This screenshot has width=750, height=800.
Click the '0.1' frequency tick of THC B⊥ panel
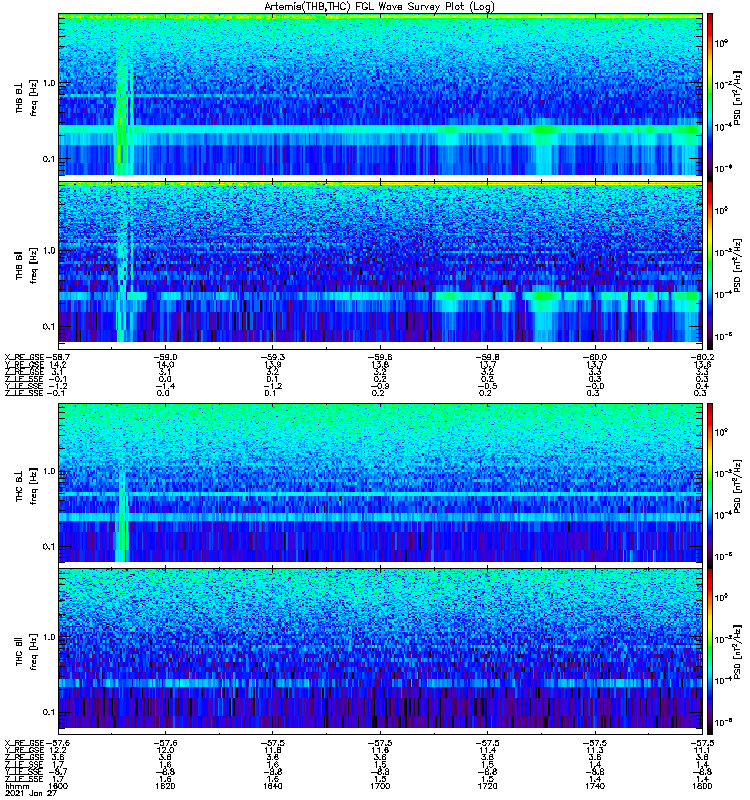(49, 546)
